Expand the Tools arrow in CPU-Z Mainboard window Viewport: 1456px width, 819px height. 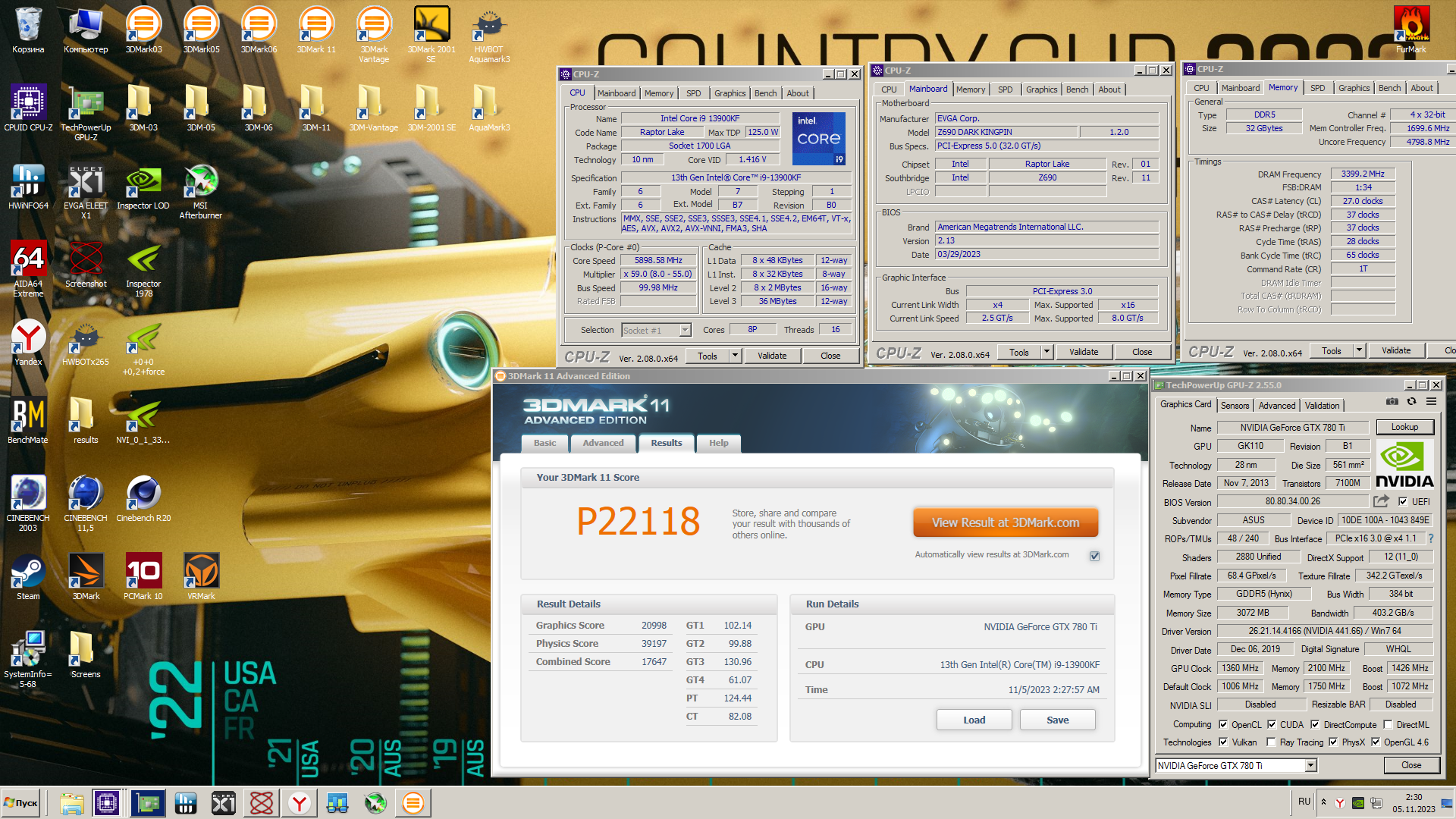(1046, 352)
